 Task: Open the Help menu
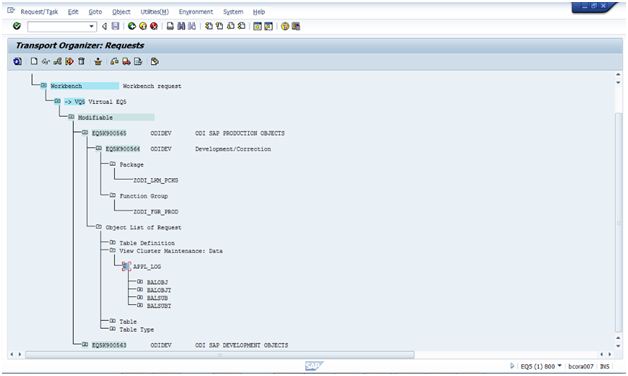pos(259,12)
